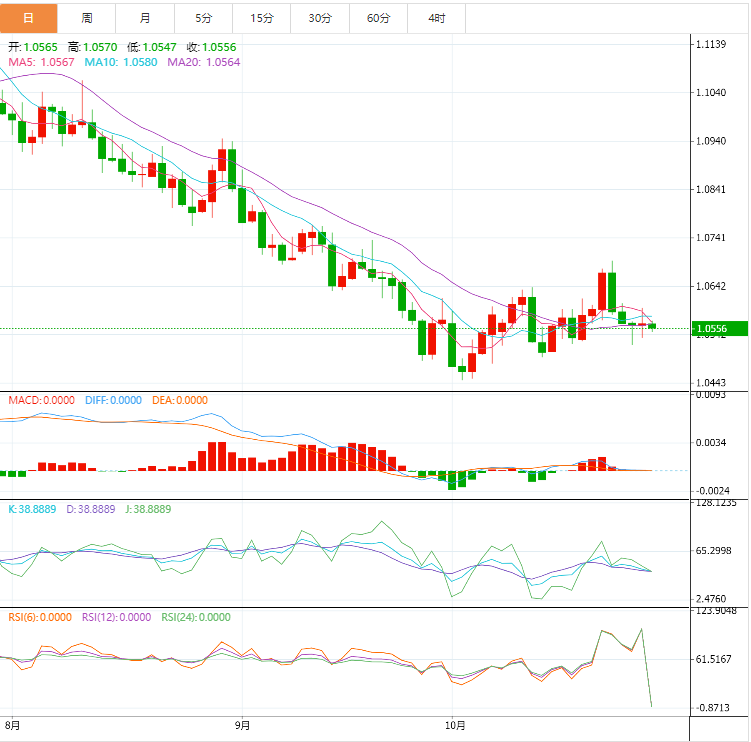Image resolution: width=751 pixels, height=742 pixels.
Task: Switch to the 周 weekly tab
Action: point(87,18)
